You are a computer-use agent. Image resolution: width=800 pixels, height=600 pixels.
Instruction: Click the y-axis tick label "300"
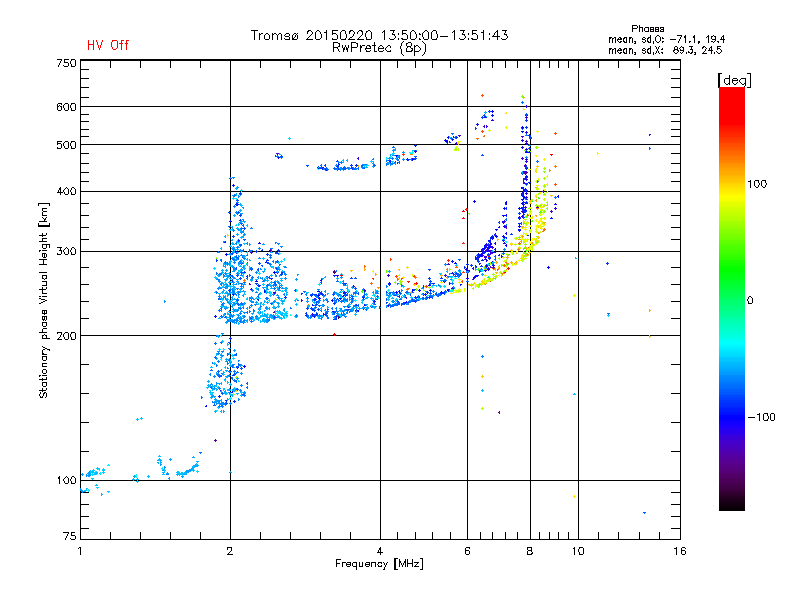point(66,251)
